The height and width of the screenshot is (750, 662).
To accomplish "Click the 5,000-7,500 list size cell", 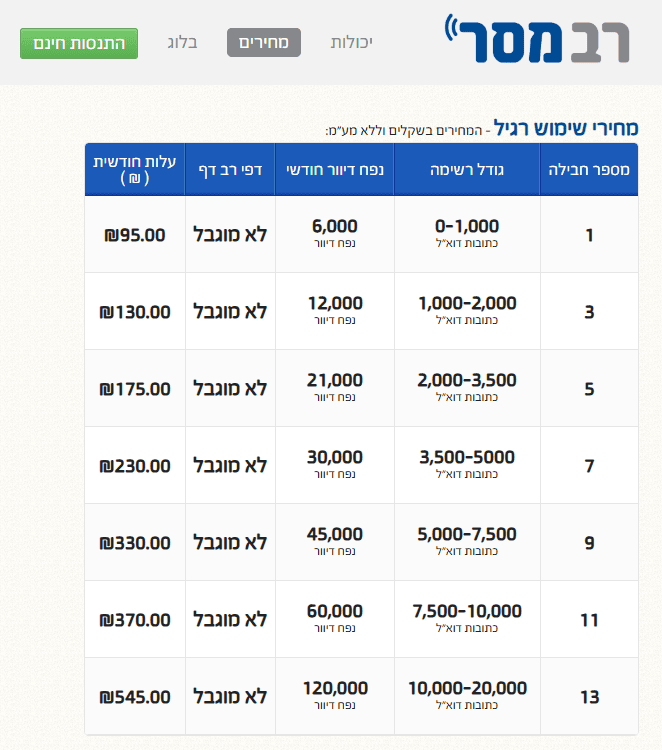I will (467, 542).
